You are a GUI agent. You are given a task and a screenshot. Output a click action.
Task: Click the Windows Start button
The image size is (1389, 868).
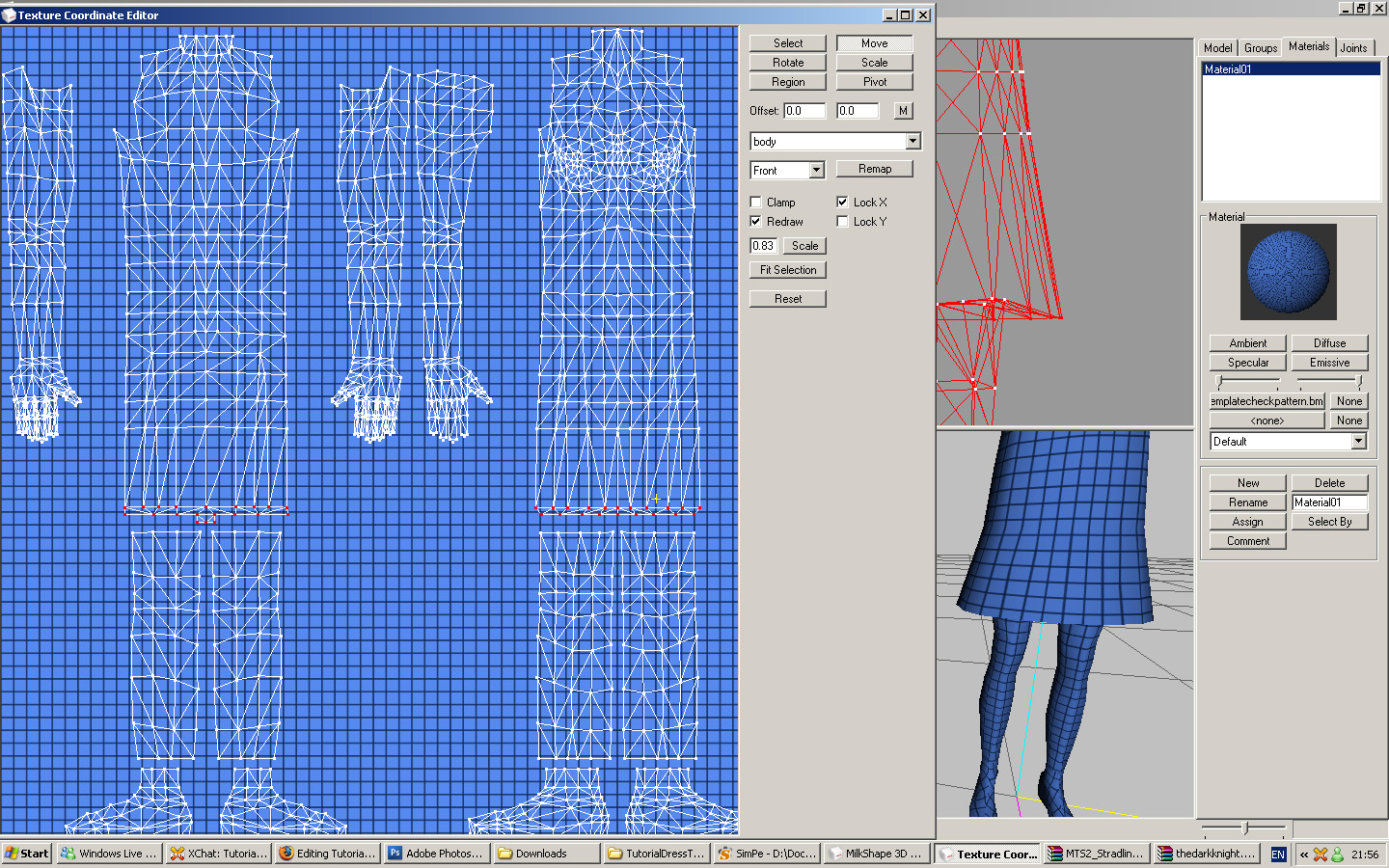tap(27, 854)
